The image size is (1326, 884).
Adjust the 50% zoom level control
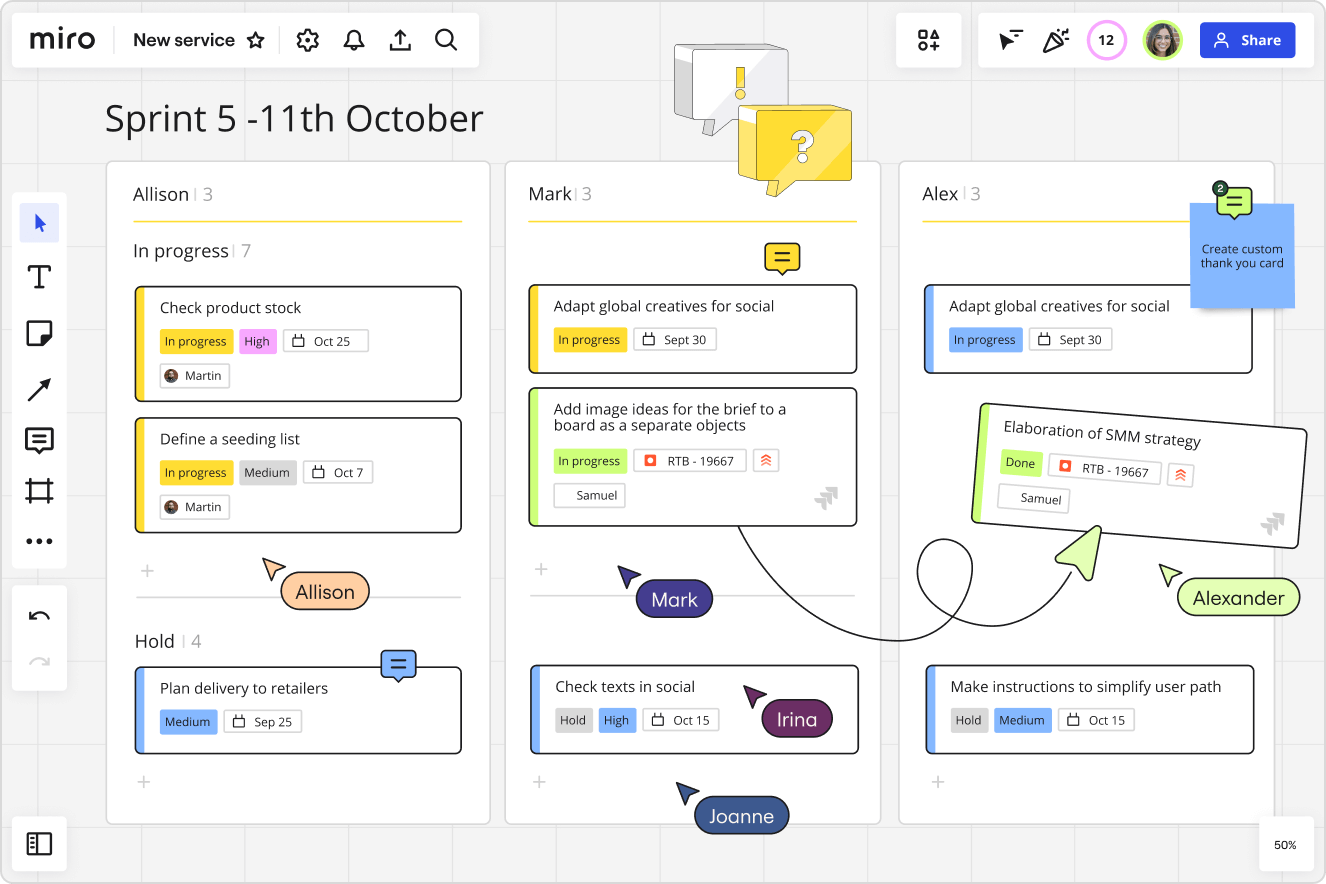point(1285,844)
